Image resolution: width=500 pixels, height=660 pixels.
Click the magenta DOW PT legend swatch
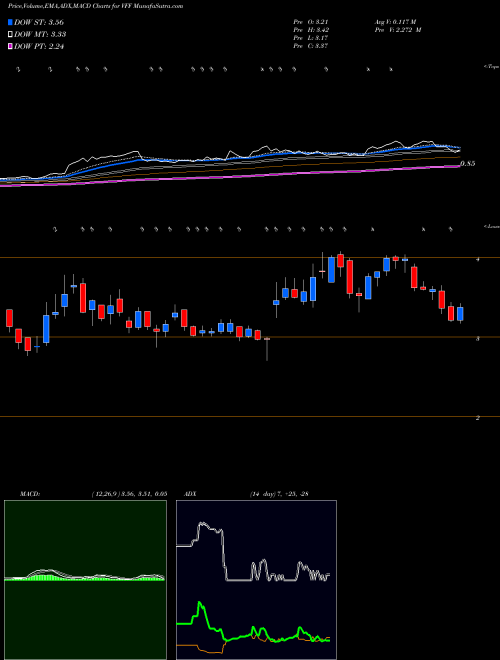pos(10,47)
